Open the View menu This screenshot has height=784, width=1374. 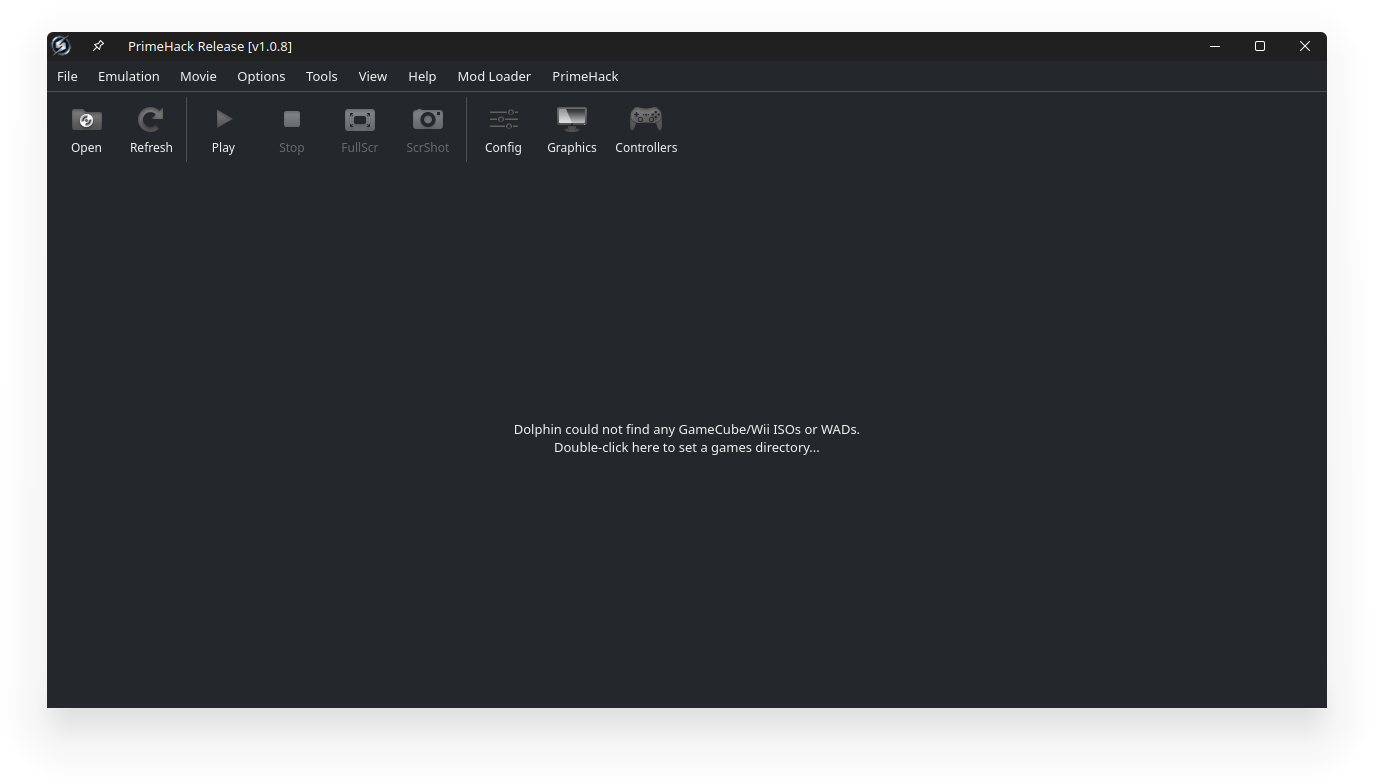point(373,76)
